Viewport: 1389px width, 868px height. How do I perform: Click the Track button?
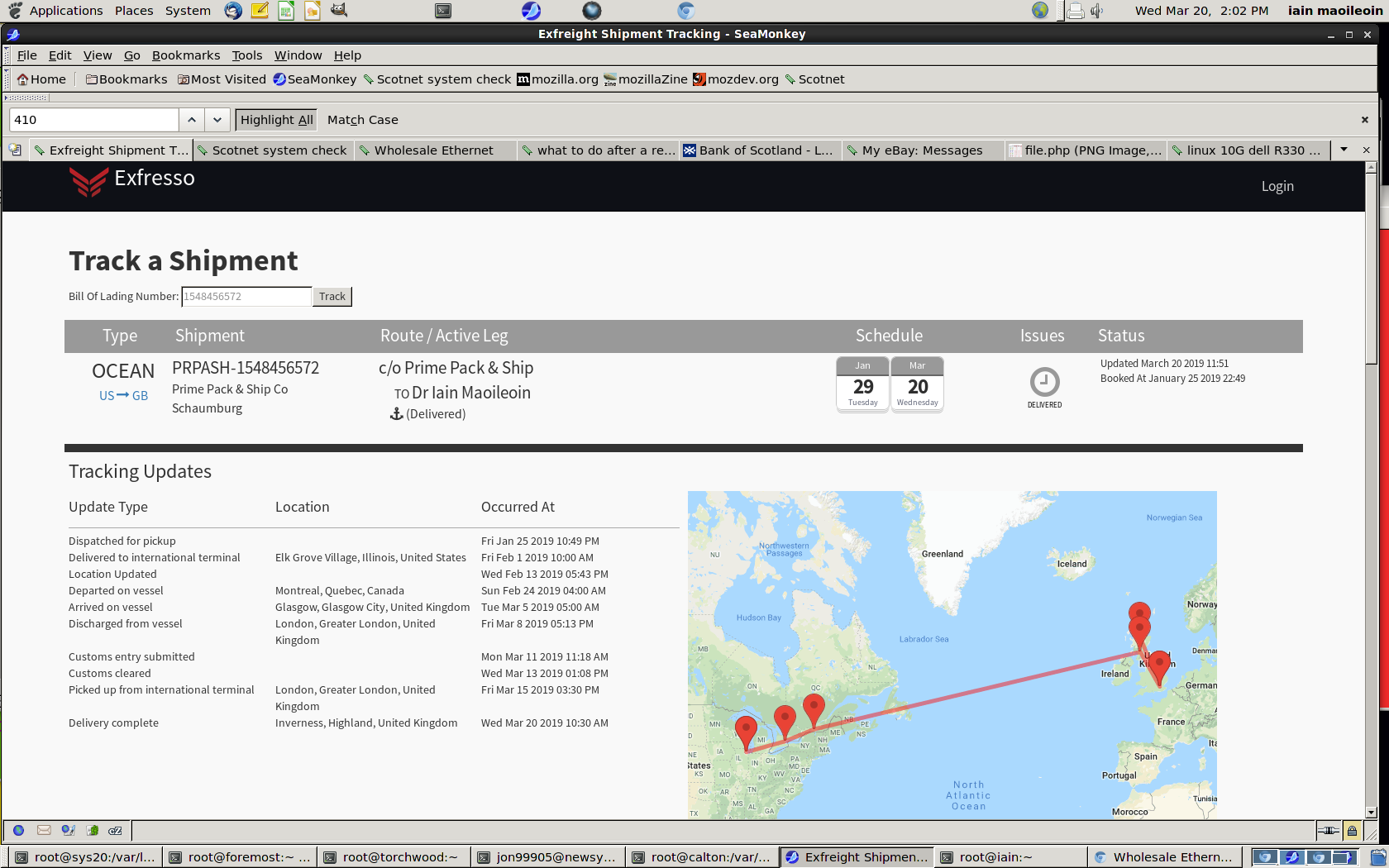(332, 297)
